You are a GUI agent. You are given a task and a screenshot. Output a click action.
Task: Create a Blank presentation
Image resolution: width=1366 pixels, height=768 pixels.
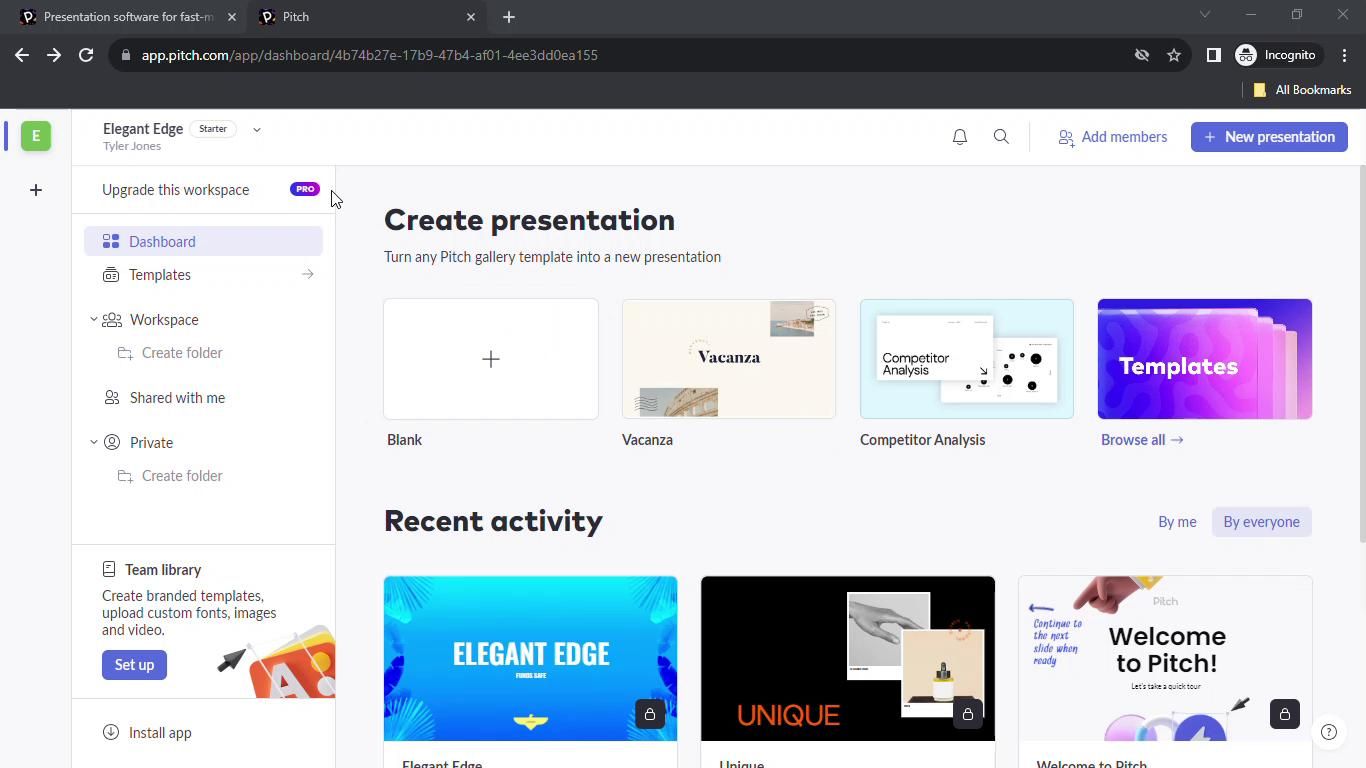point(490,359)
